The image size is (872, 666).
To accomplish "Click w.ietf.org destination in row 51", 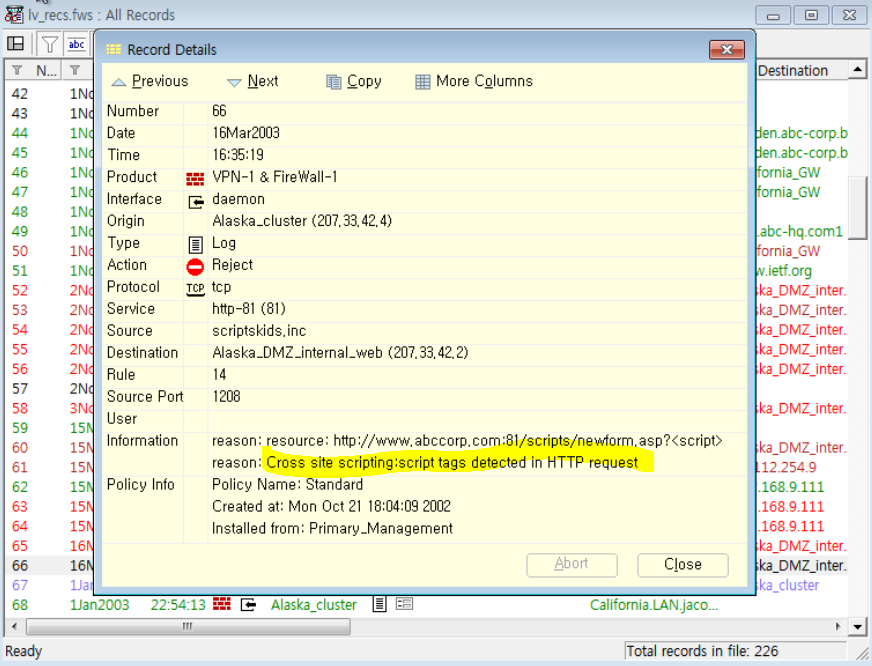I will click(784, 271).
